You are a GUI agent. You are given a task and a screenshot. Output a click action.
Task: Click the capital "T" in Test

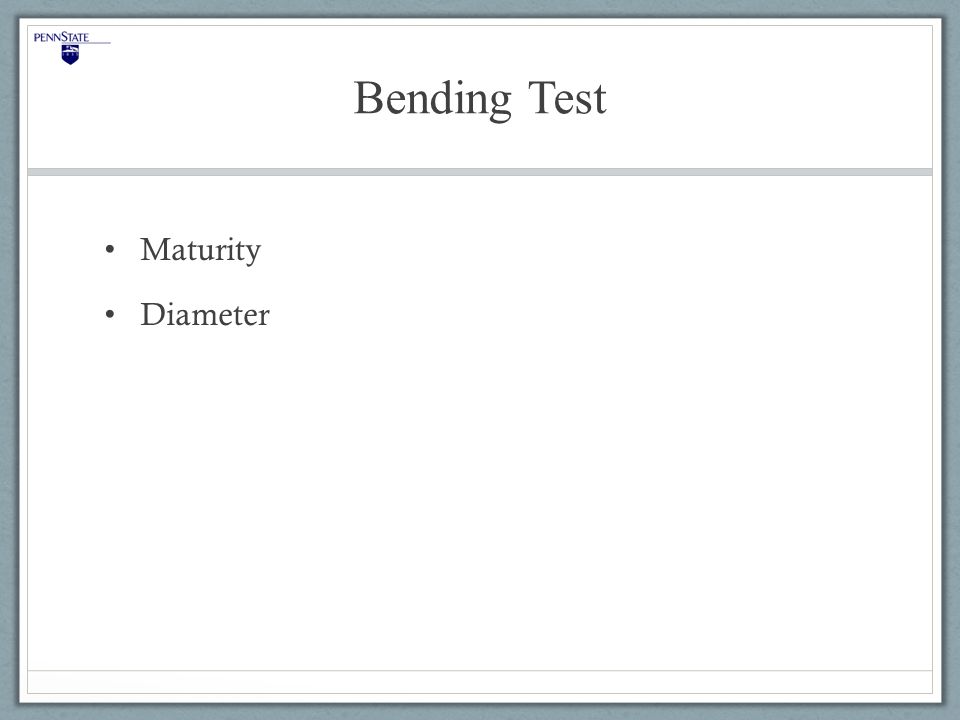point(542,98)
